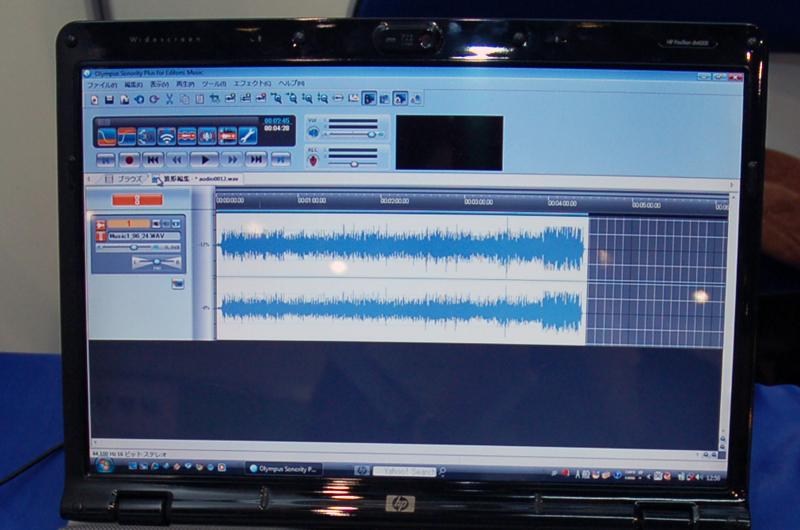Click the lower channel waveform
The image size is (800, 530).
[x=402, y=309]
